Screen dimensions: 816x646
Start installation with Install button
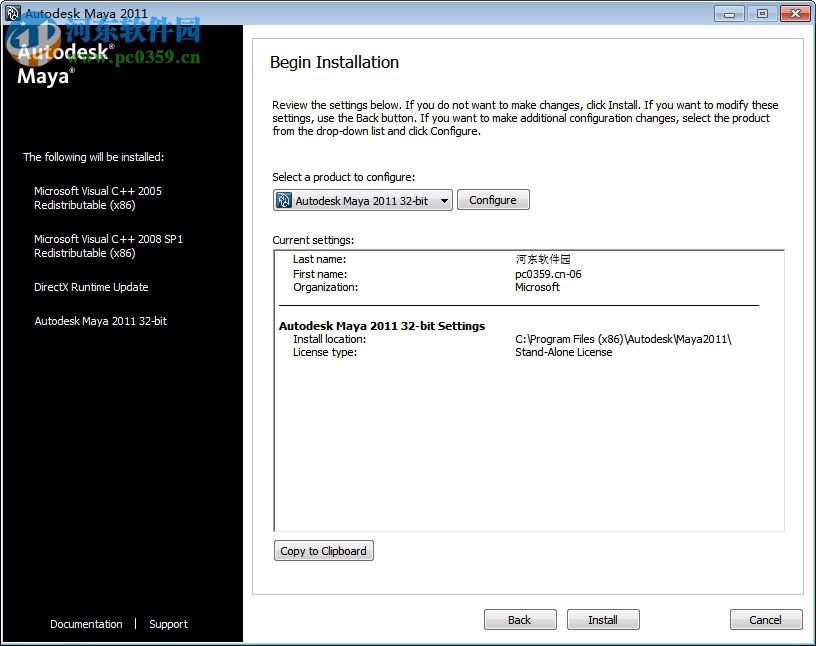(603, 620)
